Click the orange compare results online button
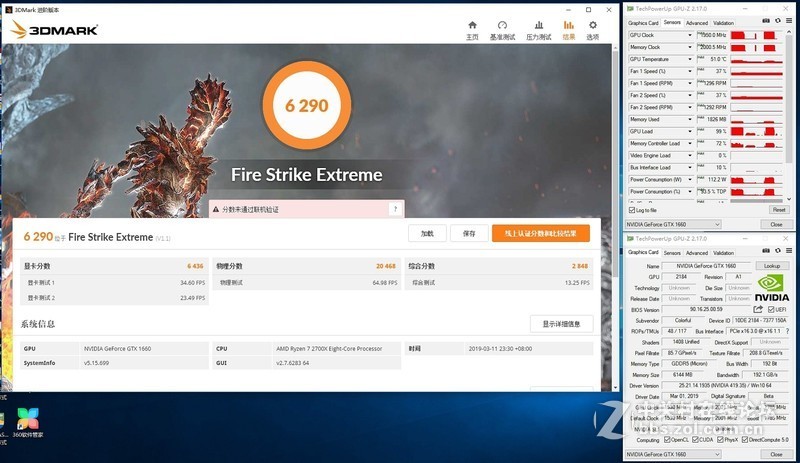The width and height of the screenshot is (800, 463). (540, 233)
